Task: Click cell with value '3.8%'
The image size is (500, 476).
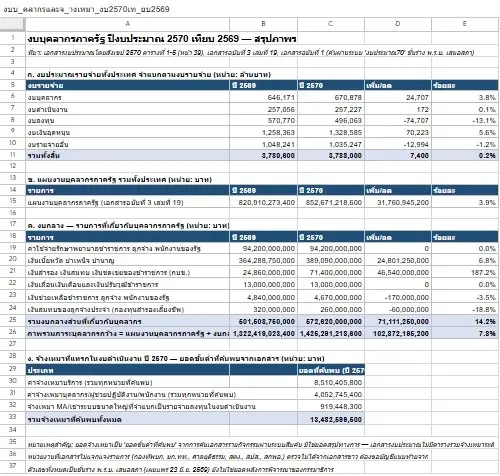Action: [465, 97]
